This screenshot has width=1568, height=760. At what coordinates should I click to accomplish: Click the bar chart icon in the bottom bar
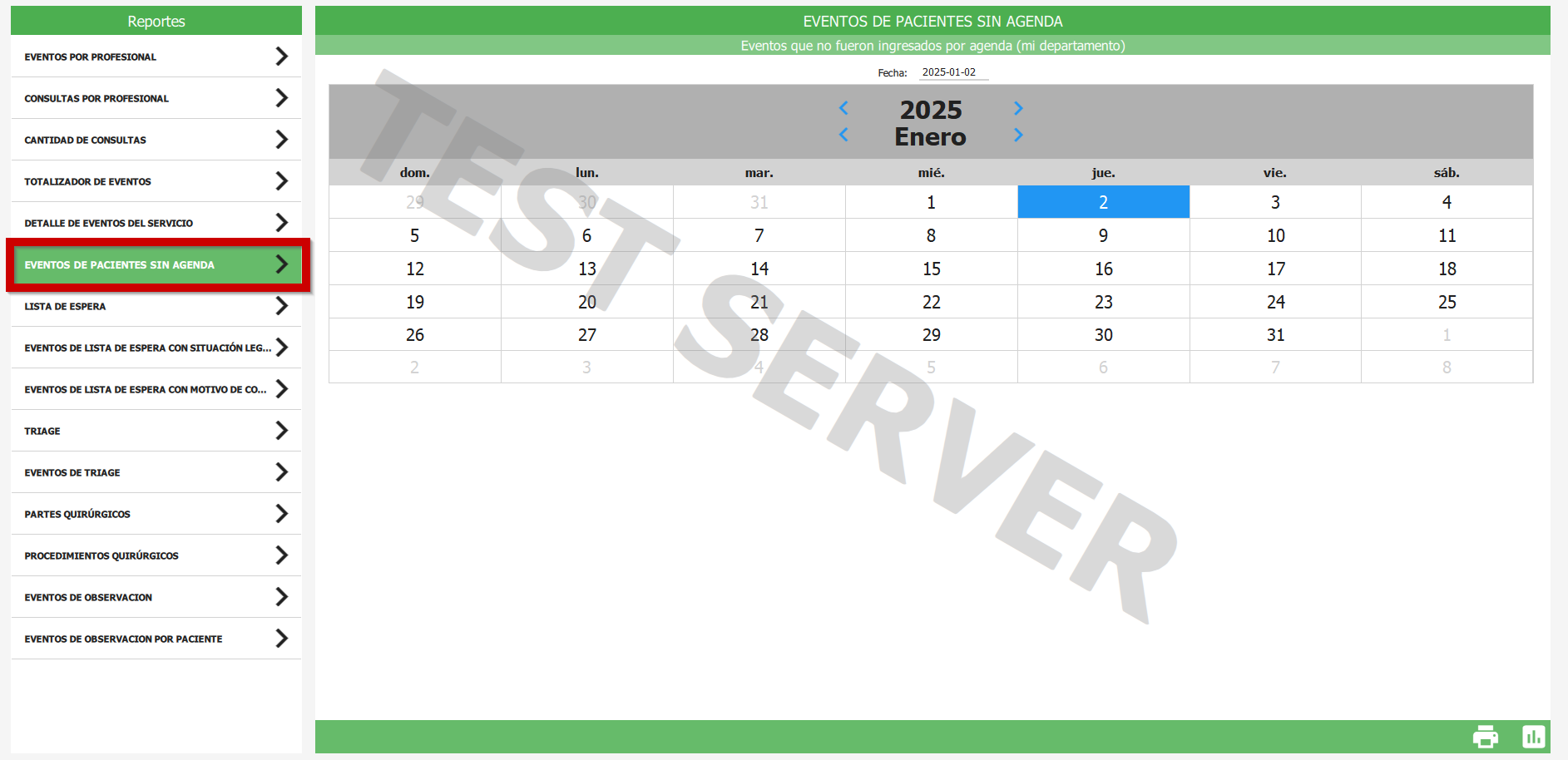pyautogui.click(x=1533, y=737)
